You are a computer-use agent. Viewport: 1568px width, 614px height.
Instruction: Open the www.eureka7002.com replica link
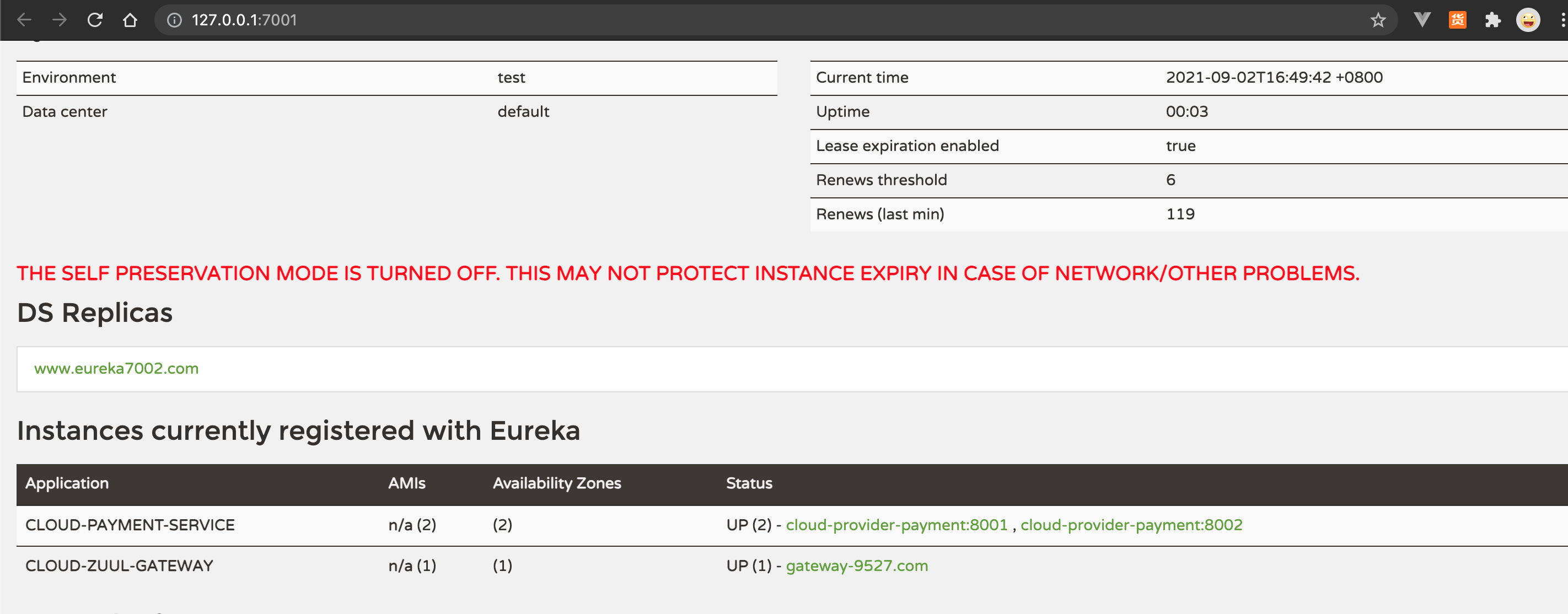coord(116,368)
